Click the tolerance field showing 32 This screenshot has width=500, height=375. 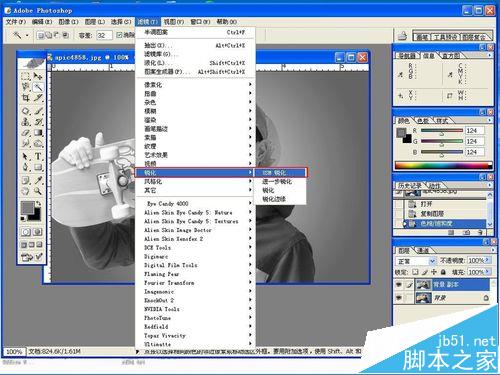coord(104,35)
